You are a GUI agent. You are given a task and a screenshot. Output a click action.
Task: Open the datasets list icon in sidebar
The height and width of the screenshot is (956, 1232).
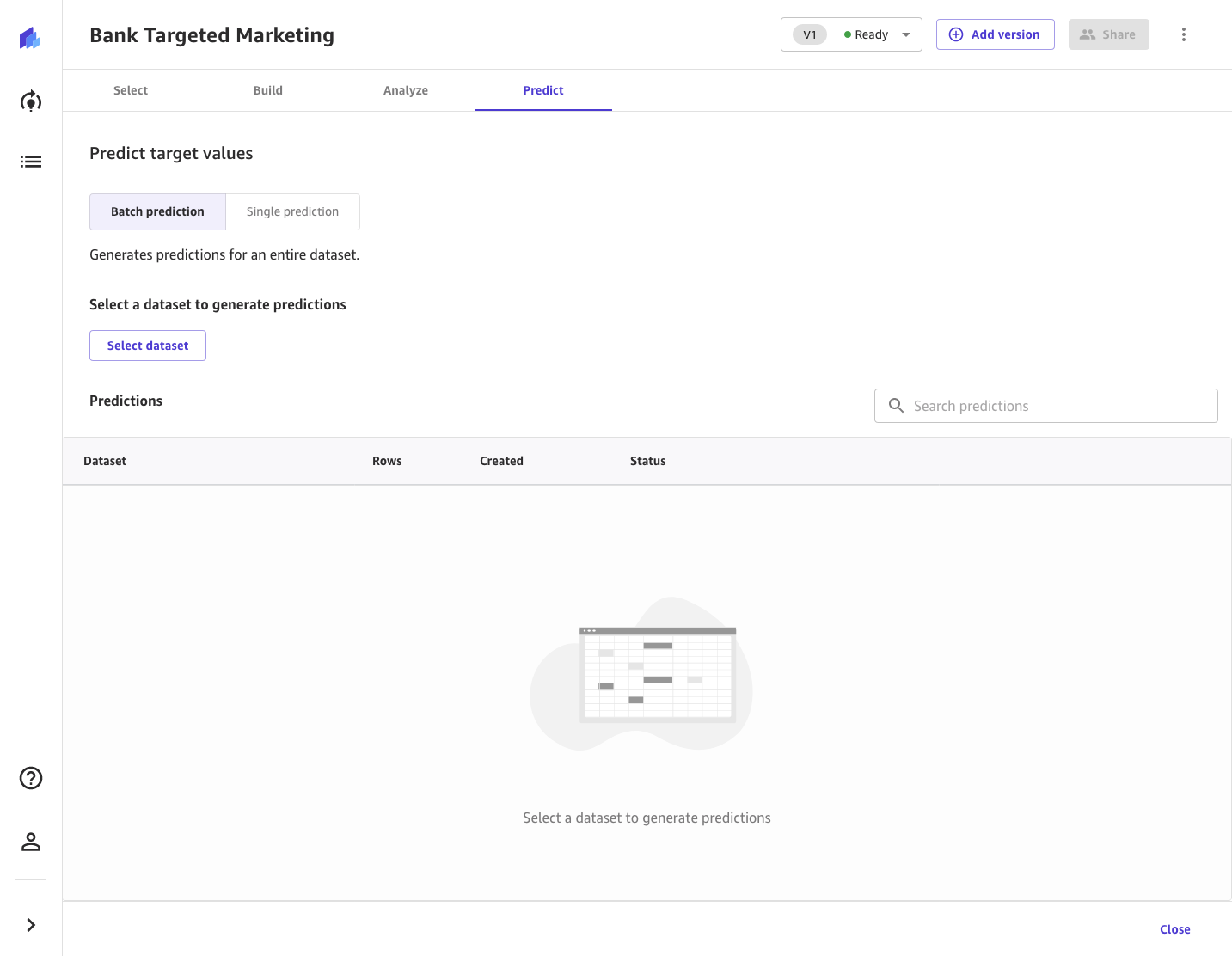[31, 162]
